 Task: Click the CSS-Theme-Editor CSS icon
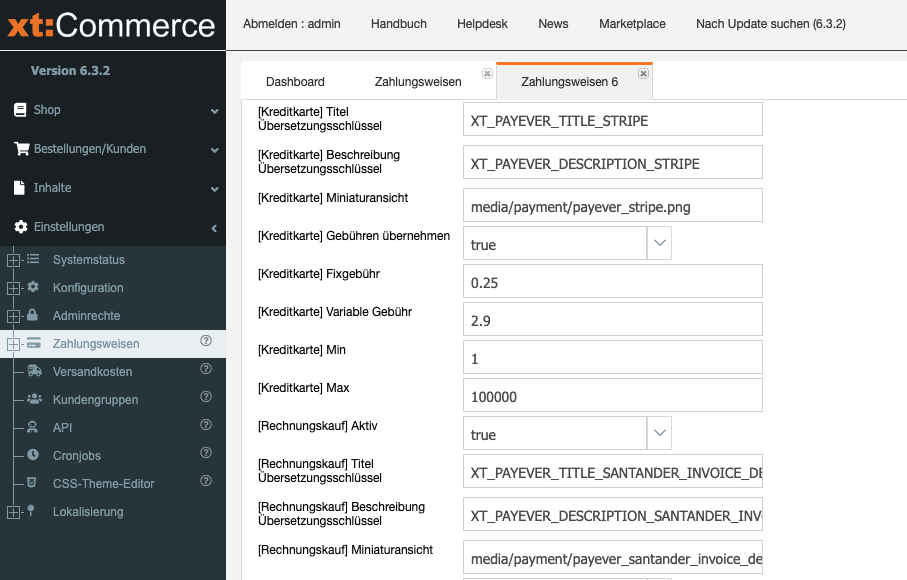[x=32, y=482]
